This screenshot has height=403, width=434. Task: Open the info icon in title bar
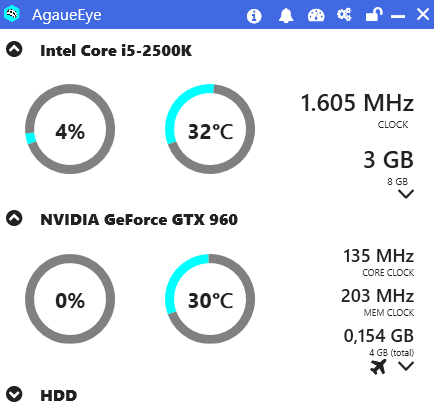[254, 16]
